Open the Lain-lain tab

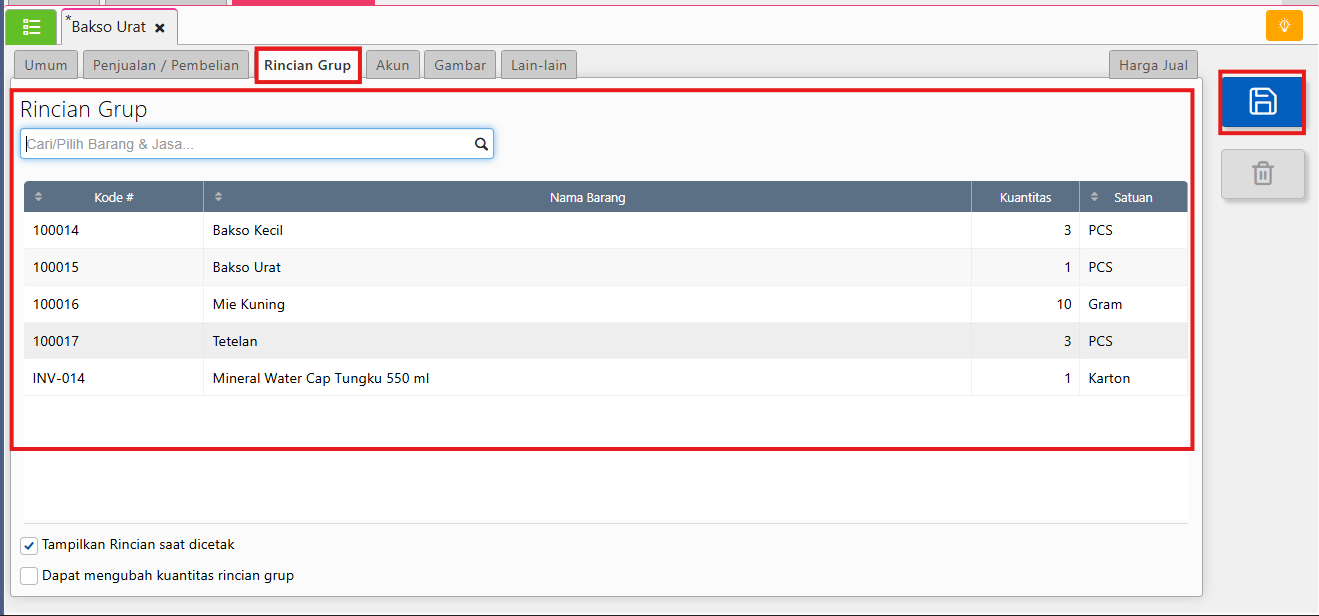click(x=538, y=65)
